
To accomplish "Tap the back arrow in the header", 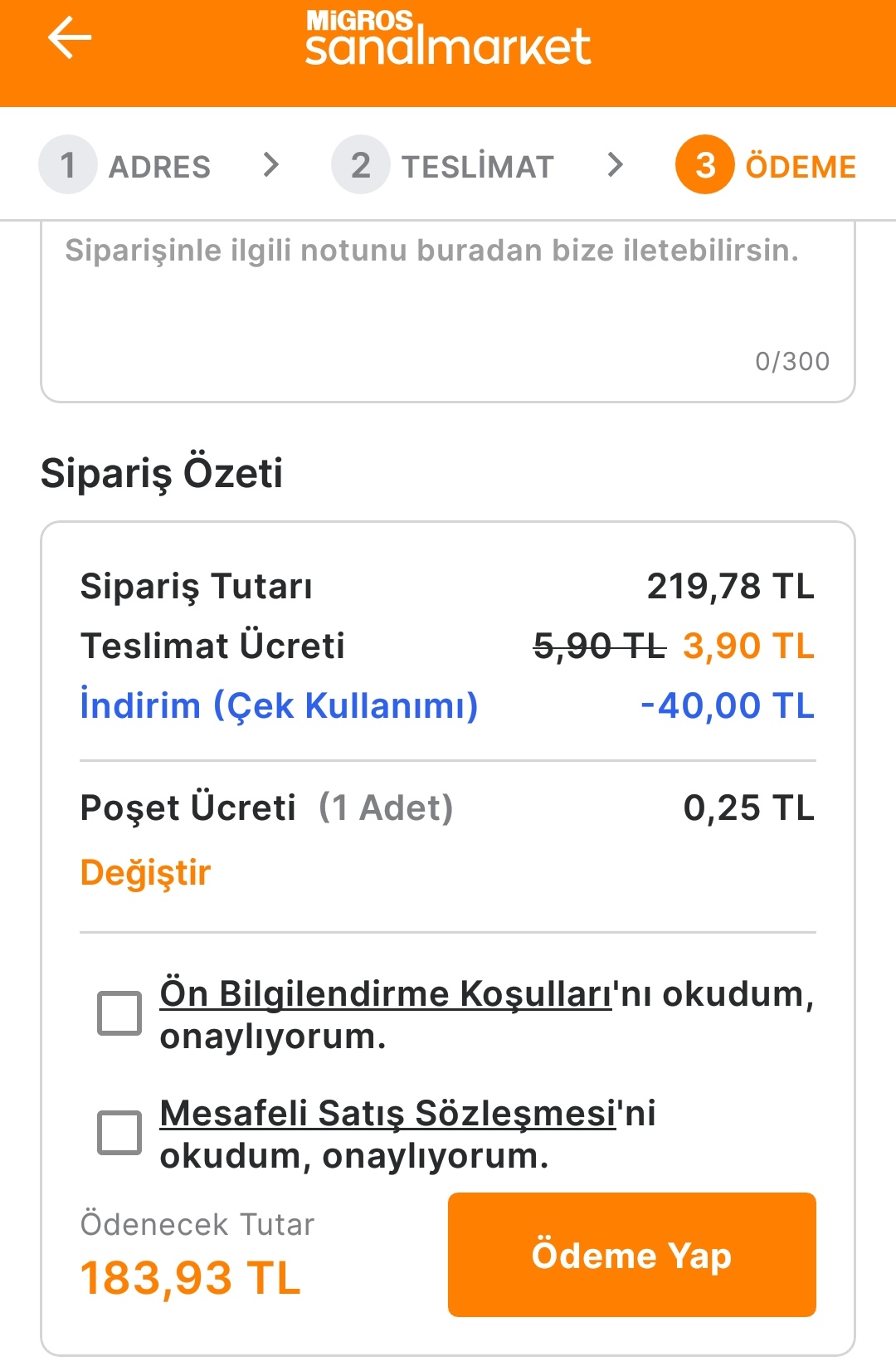I will tap(70, 38).
